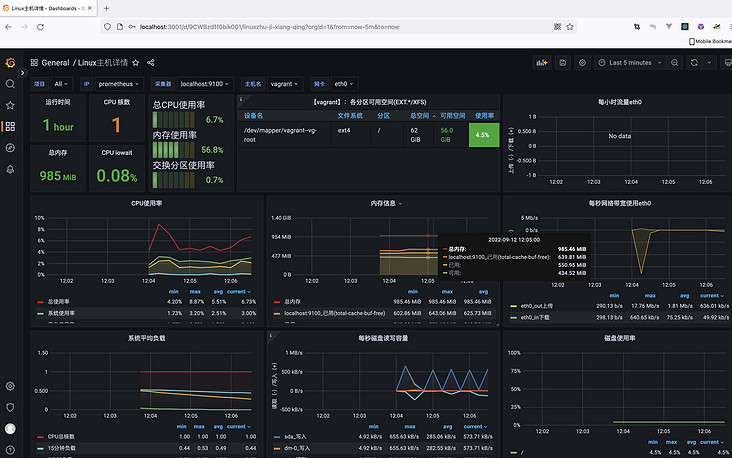Click the Grafana logo home button
Viewport: 732px width, 458px height.
[10, 62]
